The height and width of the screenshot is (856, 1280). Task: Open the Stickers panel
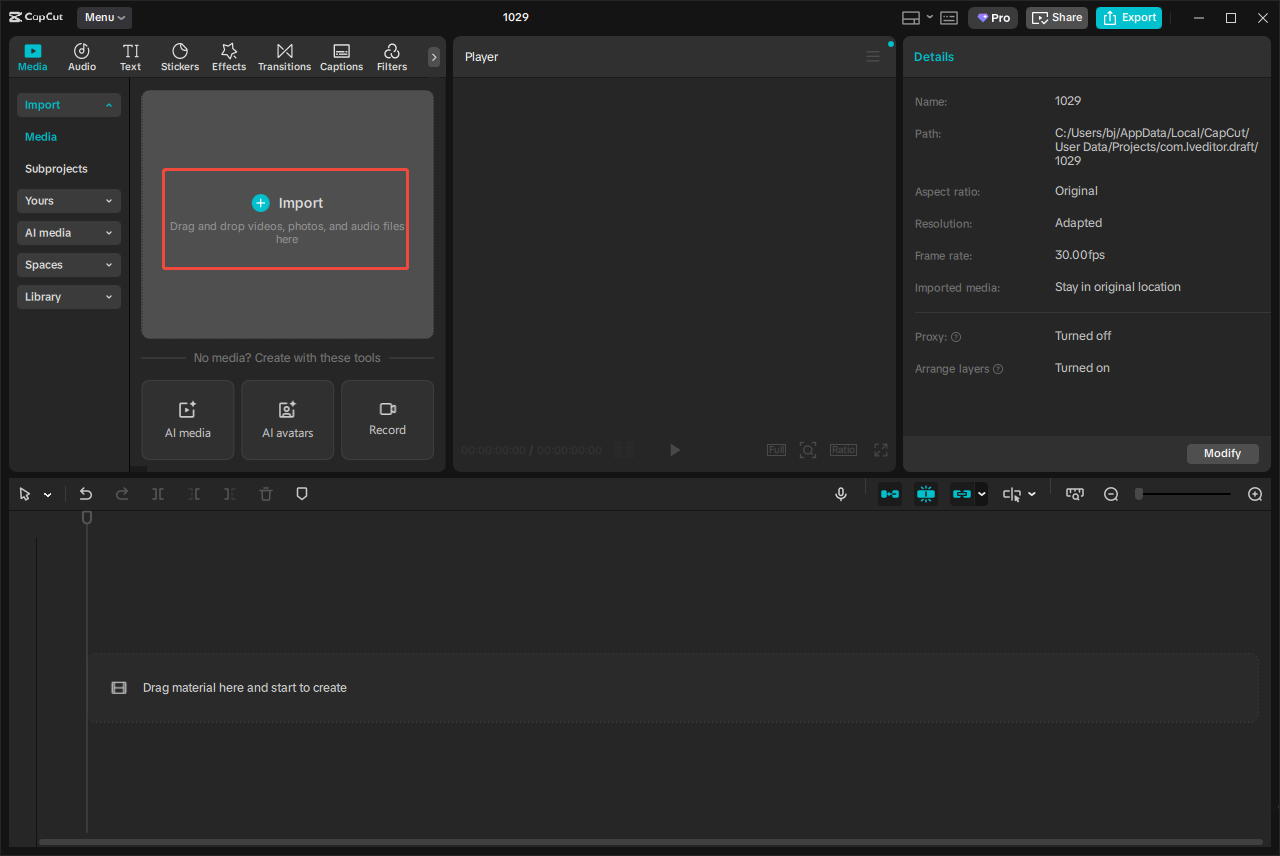(x=180, y=56)
